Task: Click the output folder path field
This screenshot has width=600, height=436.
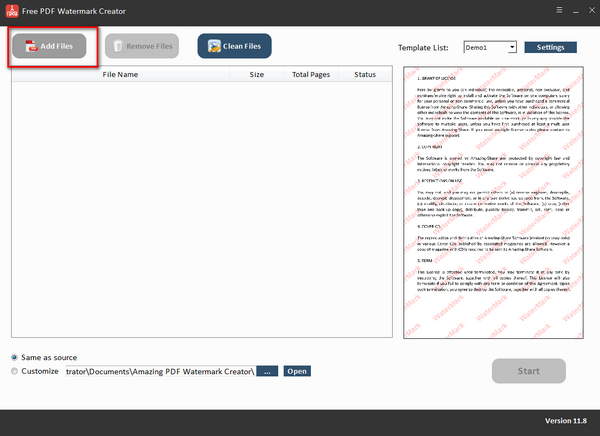Action: tap(160, 371)
